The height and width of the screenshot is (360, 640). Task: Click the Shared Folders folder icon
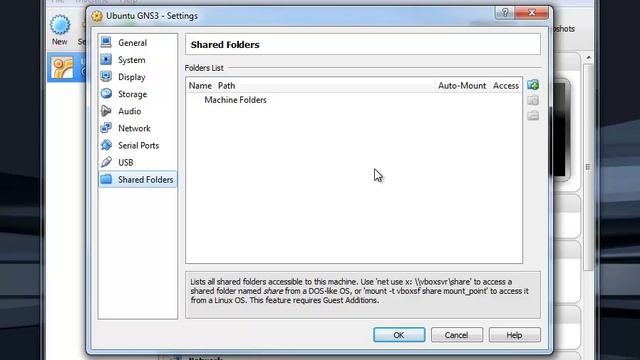[x=106, y=179]
